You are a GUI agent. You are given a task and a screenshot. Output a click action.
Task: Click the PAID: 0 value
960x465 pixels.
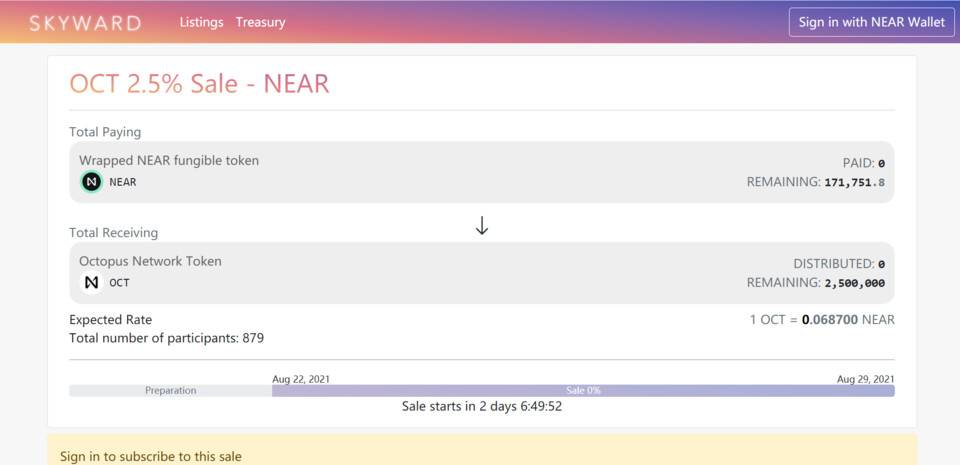[864, 163]
